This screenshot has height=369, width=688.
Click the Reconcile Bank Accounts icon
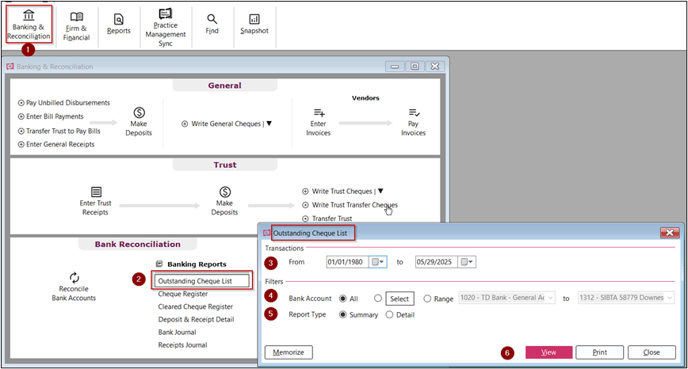click(74, 277)
